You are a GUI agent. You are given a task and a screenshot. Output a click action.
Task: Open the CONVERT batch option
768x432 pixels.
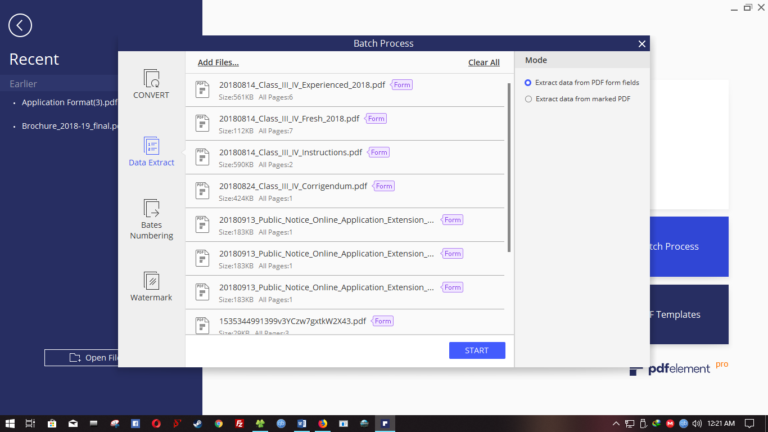coord(151,84)
